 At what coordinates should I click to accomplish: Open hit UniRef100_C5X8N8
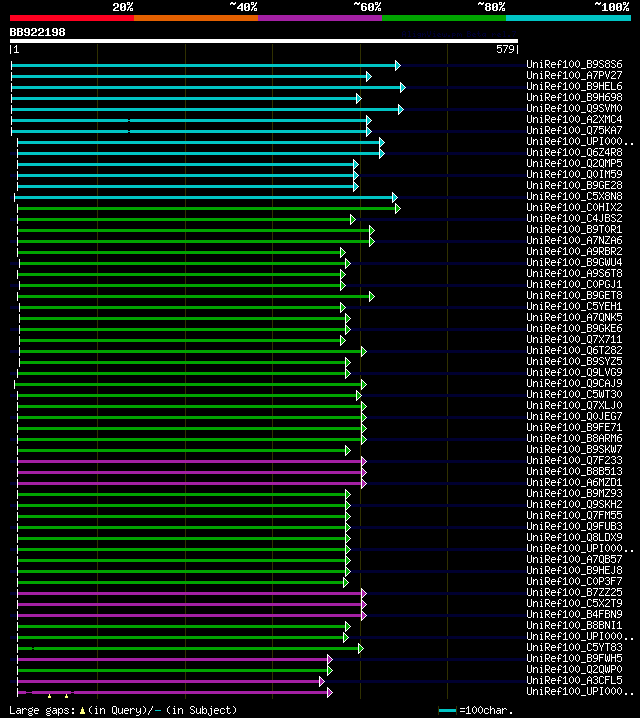tap(574, 196)
